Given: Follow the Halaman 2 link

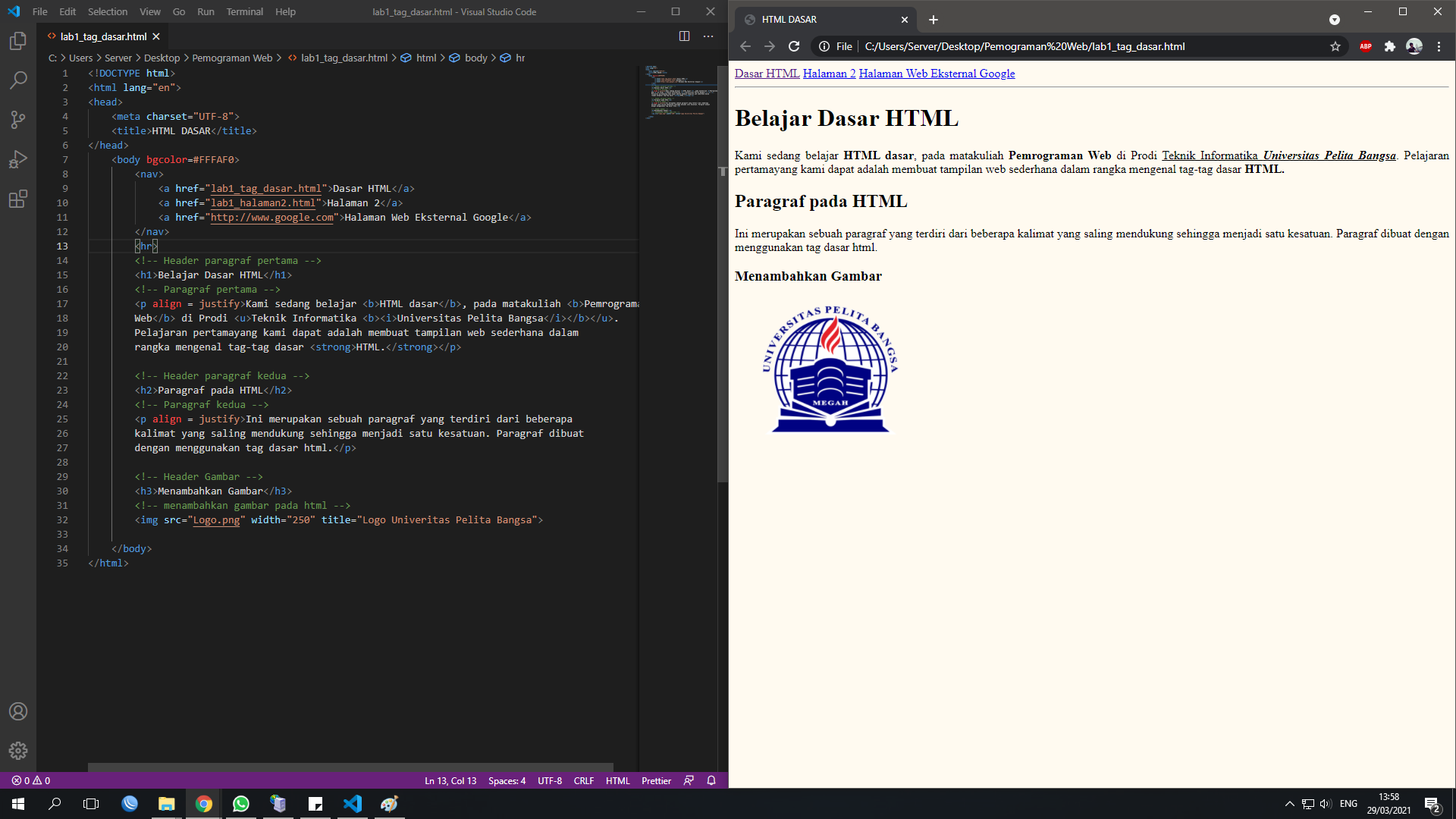Looking at the screenshot, I should click(830, 74).
